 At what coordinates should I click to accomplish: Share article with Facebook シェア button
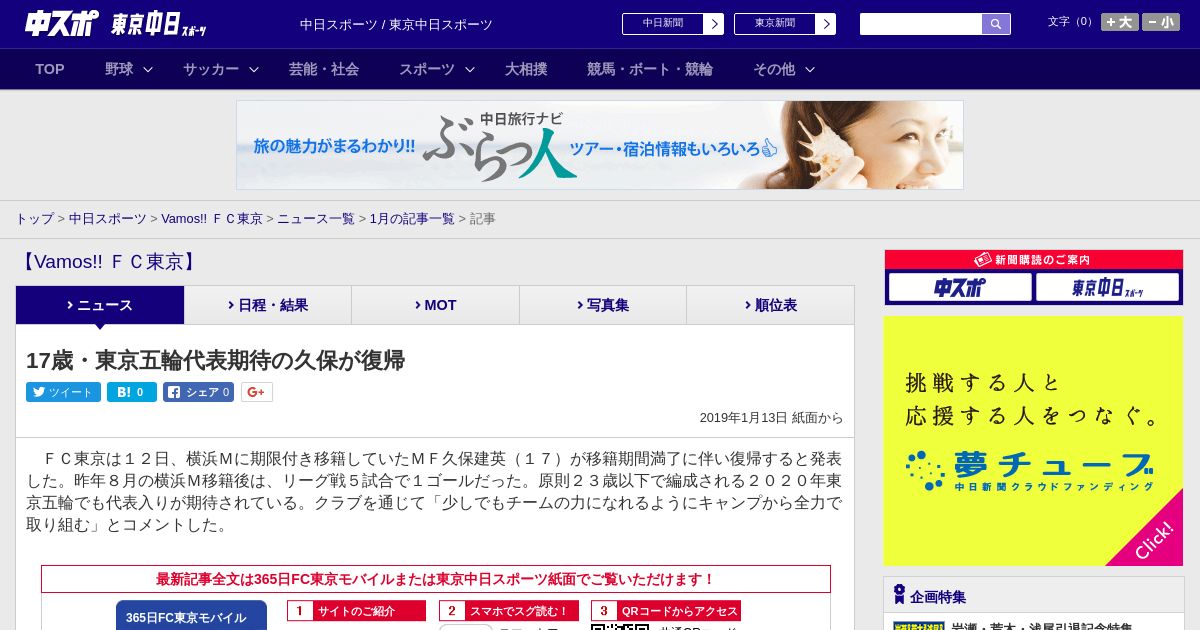click(x=199, y=392)
